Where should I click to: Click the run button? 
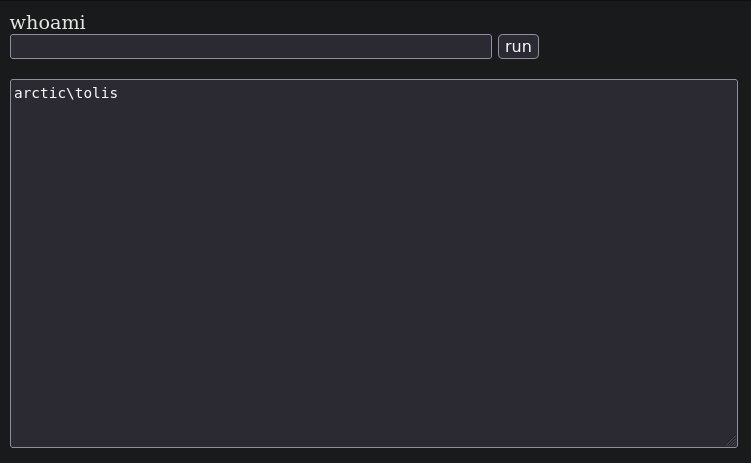518,46
